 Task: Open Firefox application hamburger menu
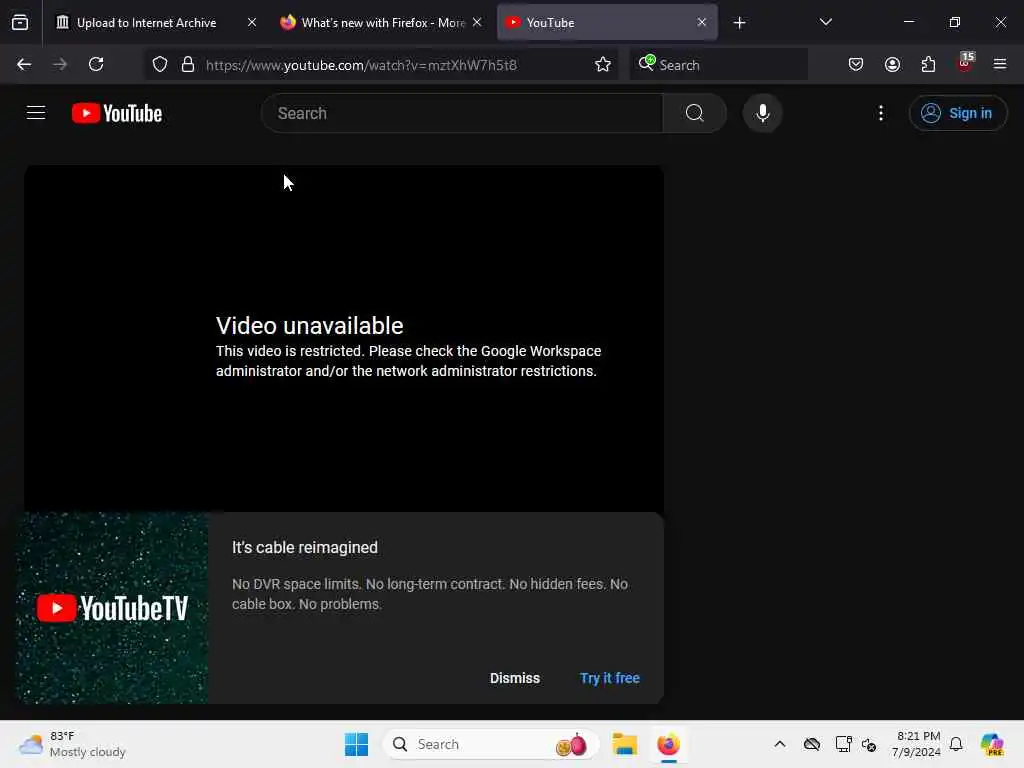[1000, 64]
